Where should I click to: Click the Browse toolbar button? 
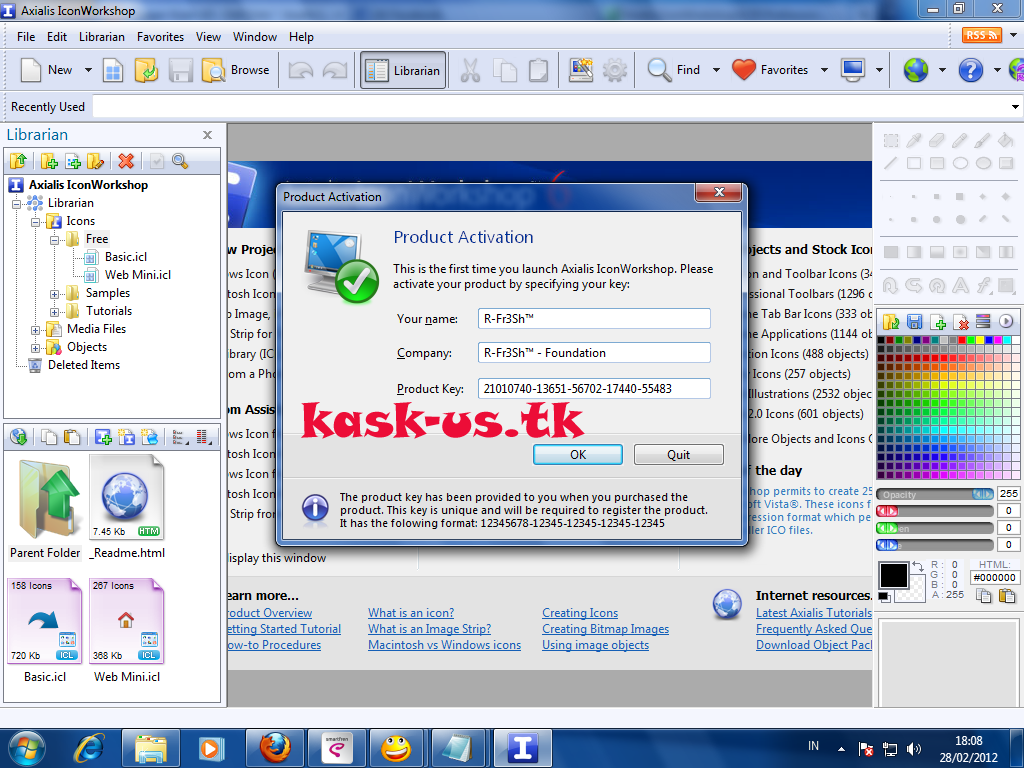(236, 70)
